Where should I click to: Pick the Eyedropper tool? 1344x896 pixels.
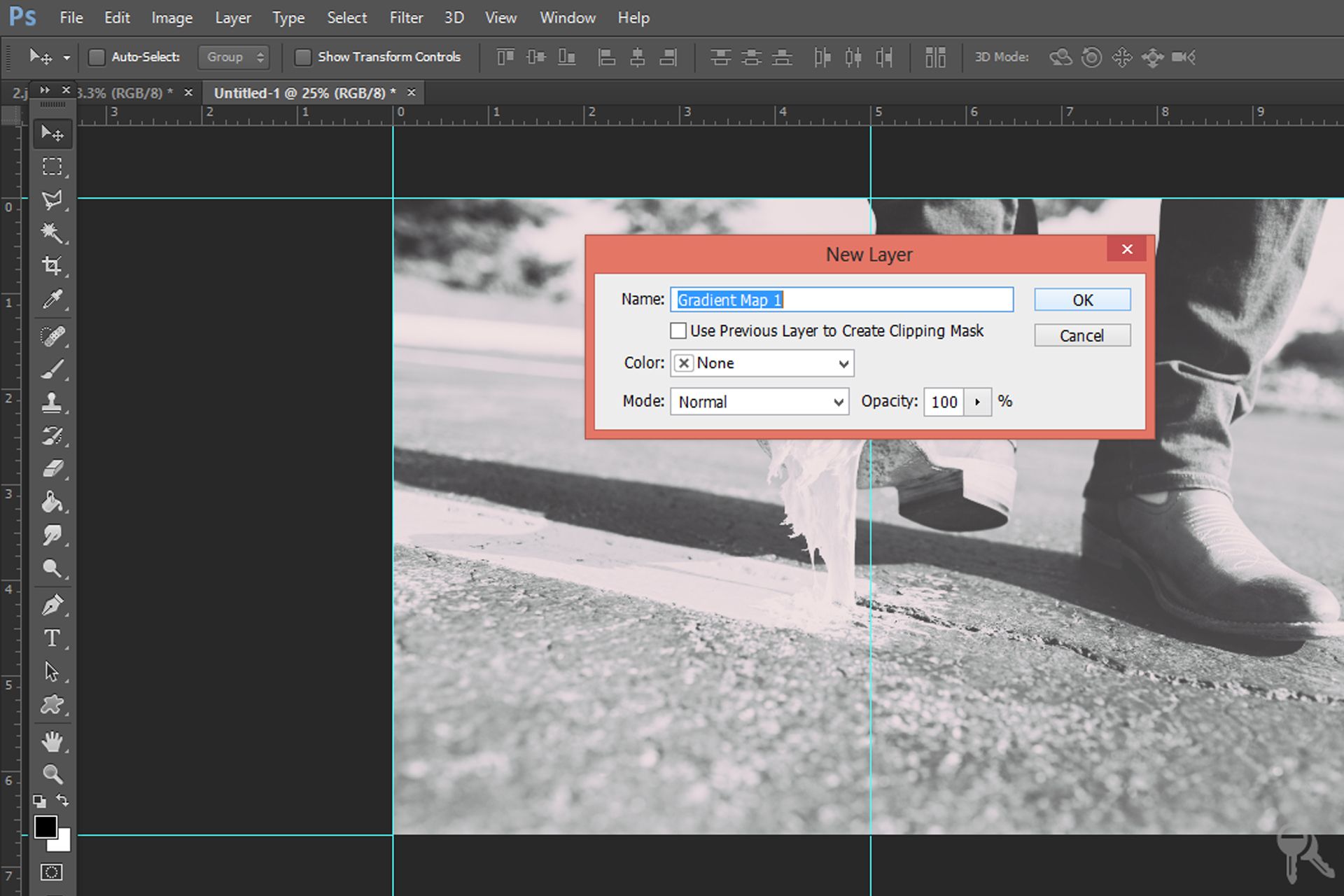point(52,300)
